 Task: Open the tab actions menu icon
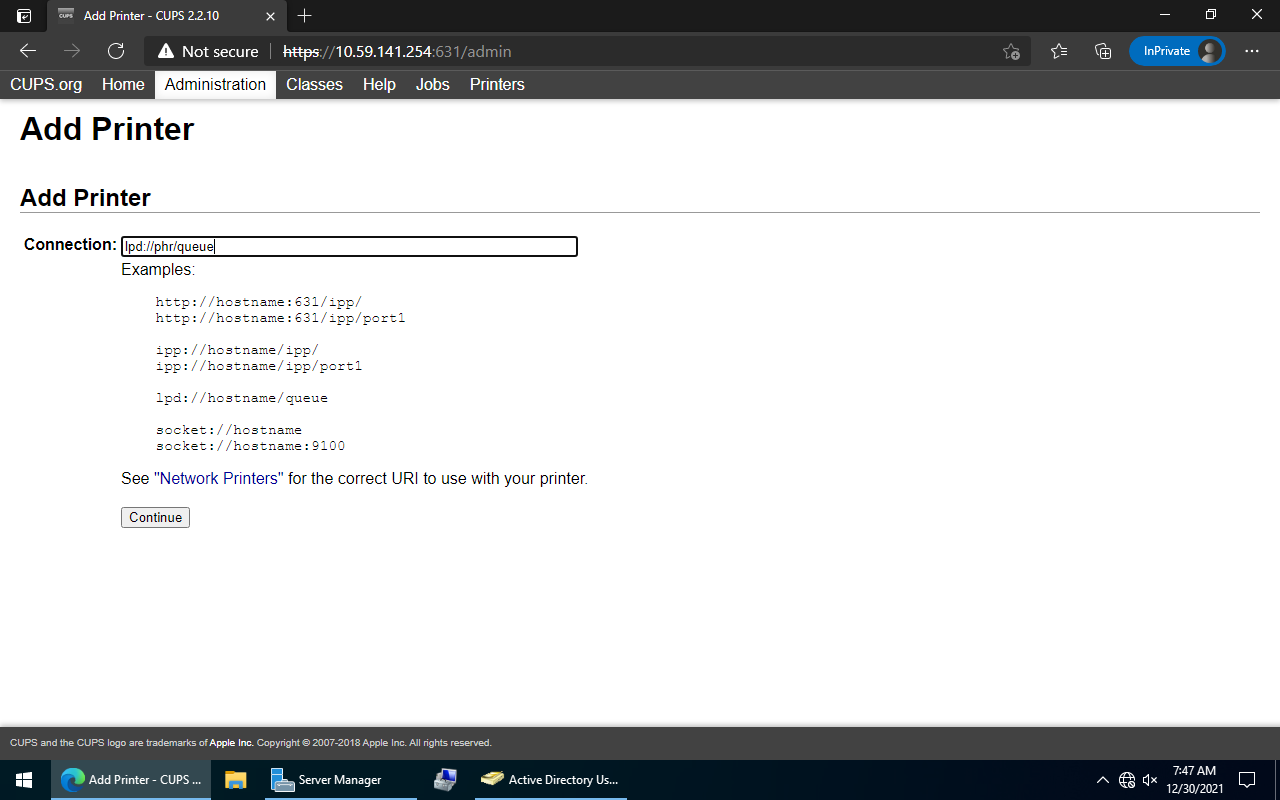(x=24, y=16)
